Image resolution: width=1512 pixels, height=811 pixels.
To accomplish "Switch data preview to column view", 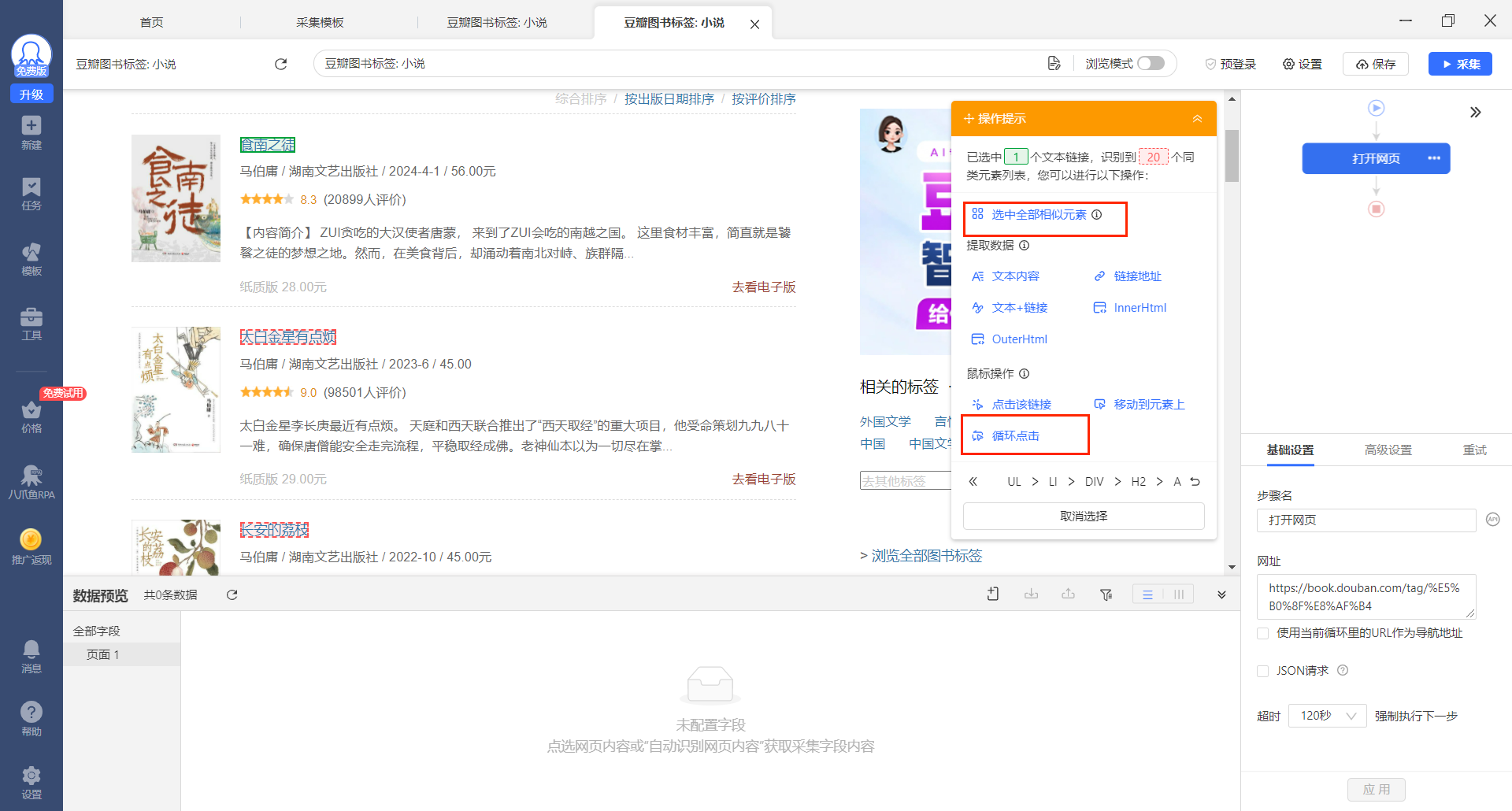I will coord(1179,594).
